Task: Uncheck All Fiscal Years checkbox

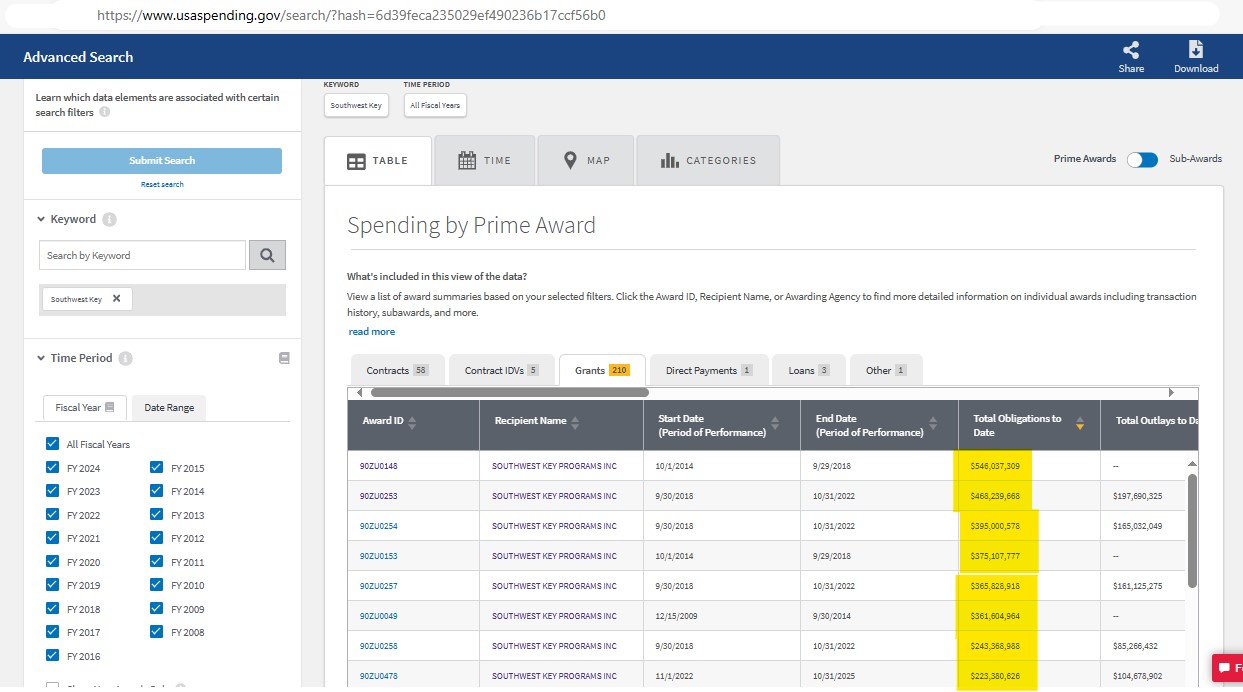Action: (52, 444)
